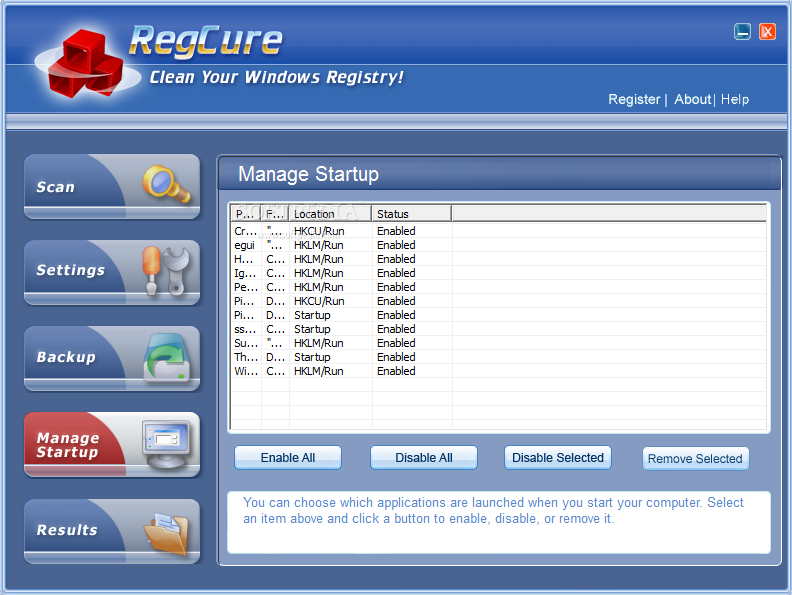Click the Enable All button

coord(288,458)
